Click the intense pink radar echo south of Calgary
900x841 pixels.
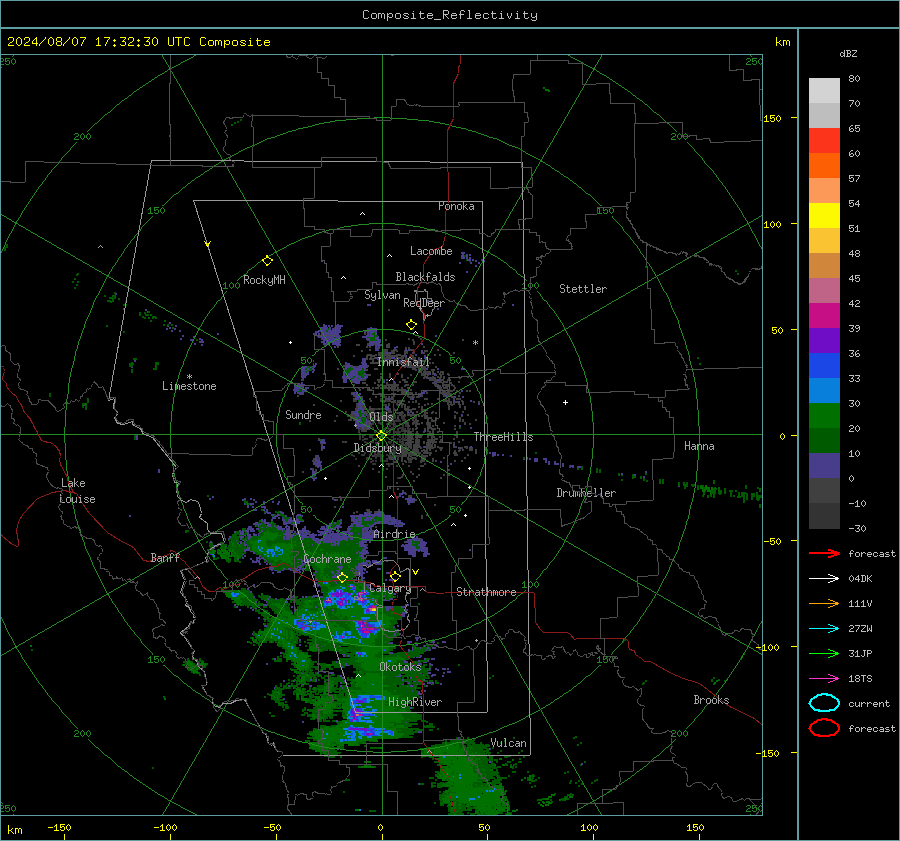tap(367, 626)
